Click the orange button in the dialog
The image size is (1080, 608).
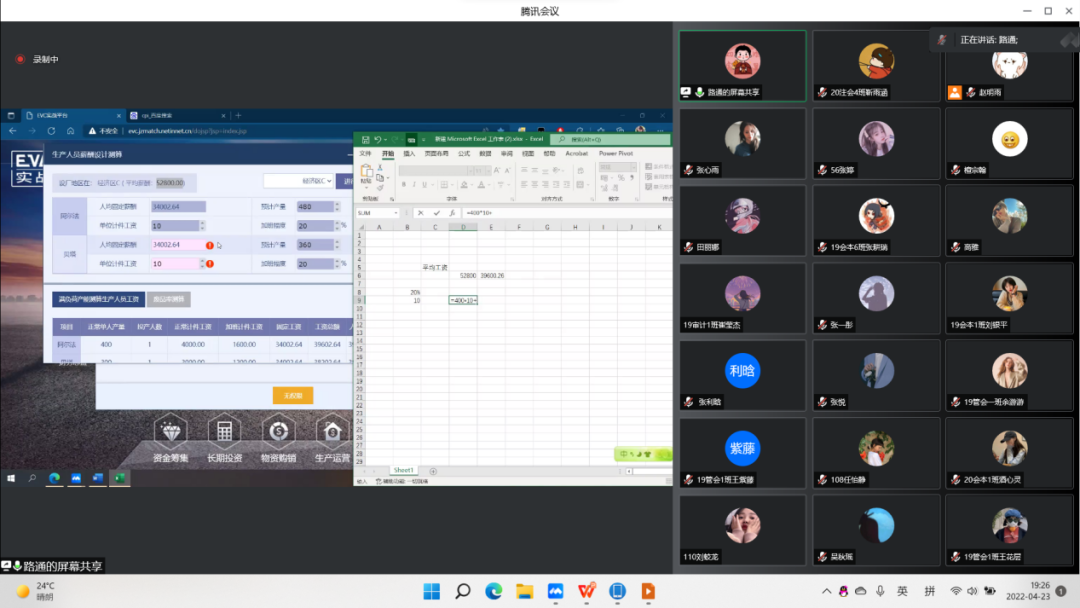pos(293,395)
